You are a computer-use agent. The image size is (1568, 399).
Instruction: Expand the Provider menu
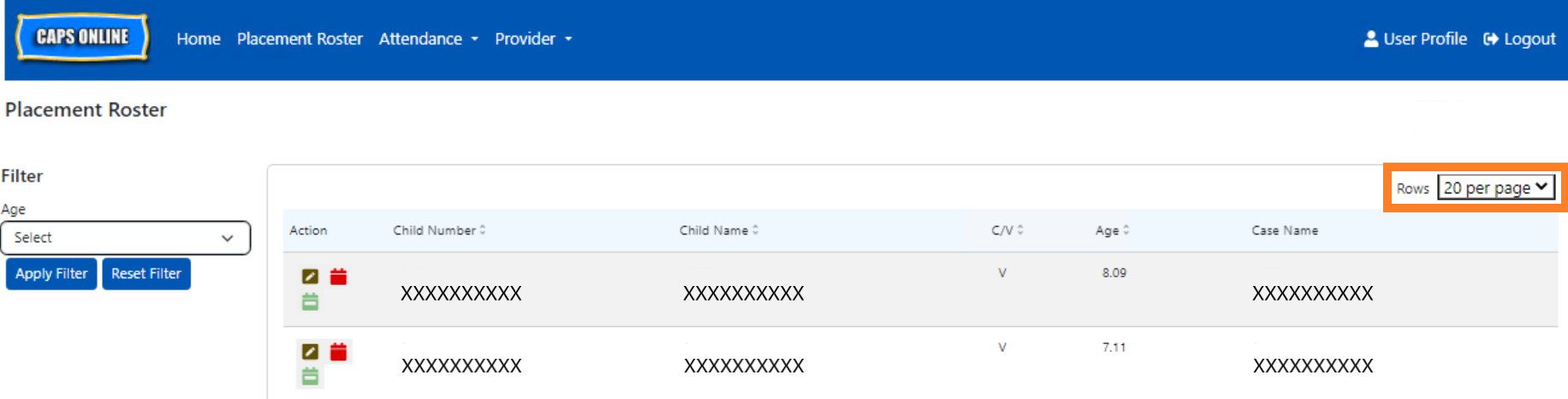[532, 39]
